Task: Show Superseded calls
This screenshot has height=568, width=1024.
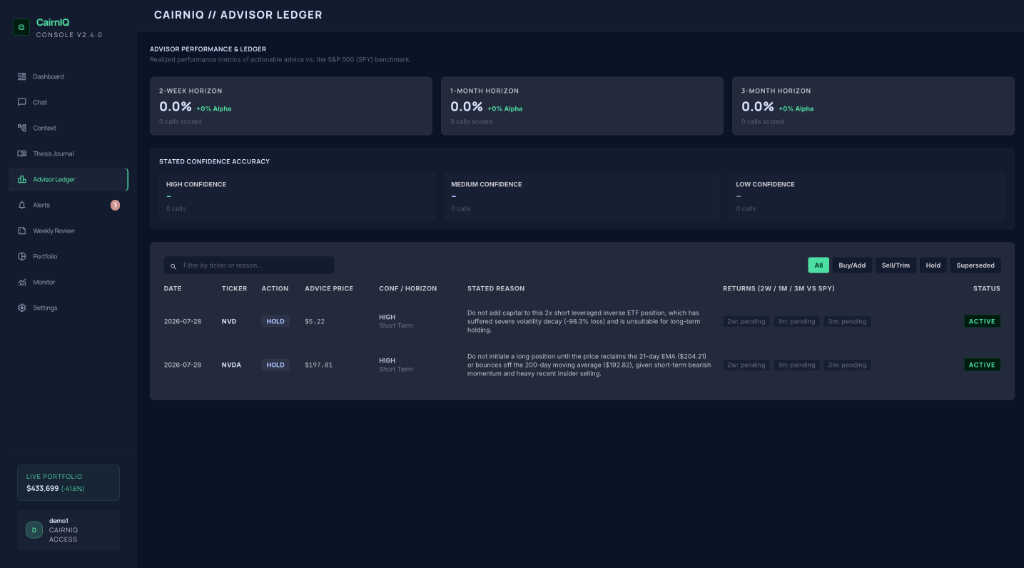Action: click(975, 265)
